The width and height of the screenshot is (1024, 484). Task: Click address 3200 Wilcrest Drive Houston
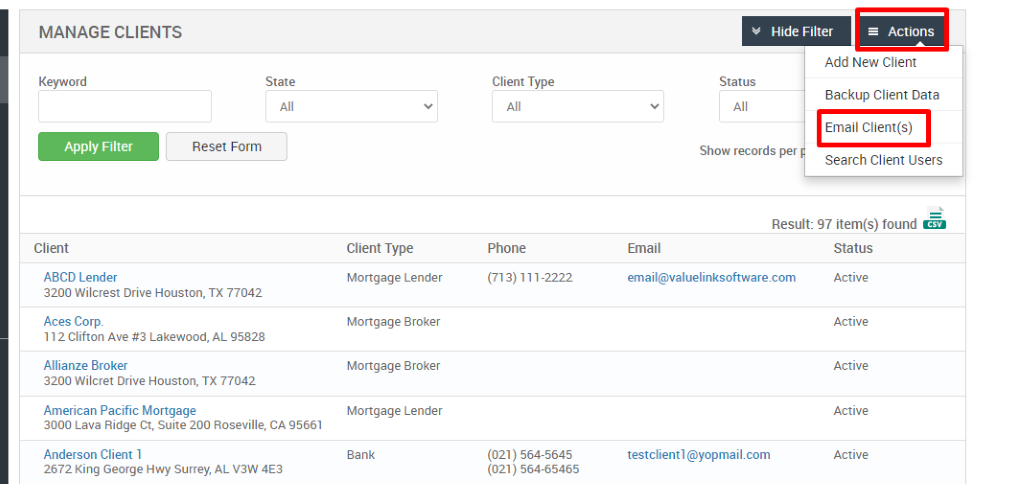153,293
